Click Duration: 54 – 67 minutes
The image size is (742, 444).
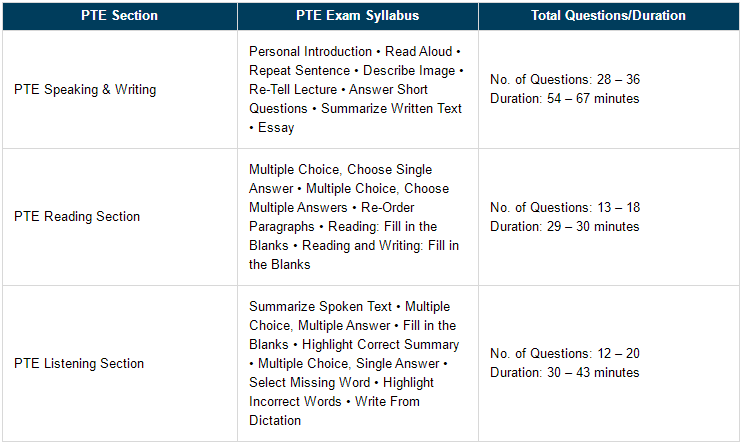tap(565, 98)
